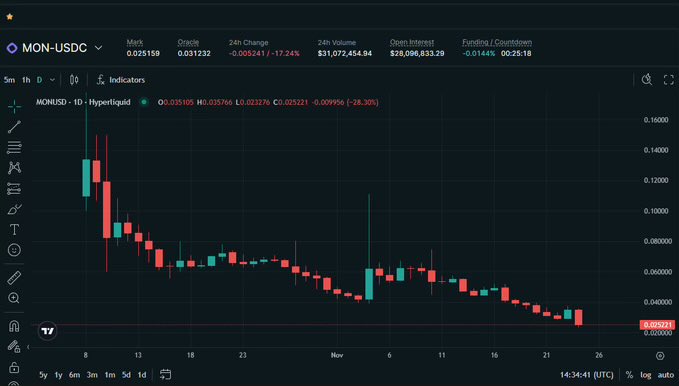Set chart range to 1d
This screenshot has height=386, width=679.
tap(142, 375)
